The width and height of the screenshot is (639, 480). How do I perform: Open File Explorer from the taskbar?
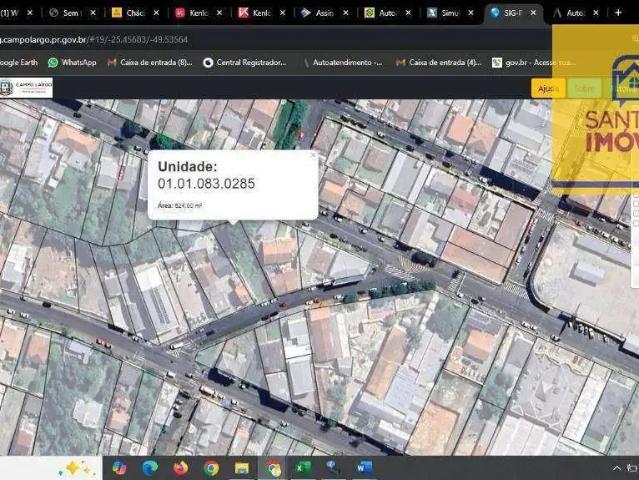point(241,468)
